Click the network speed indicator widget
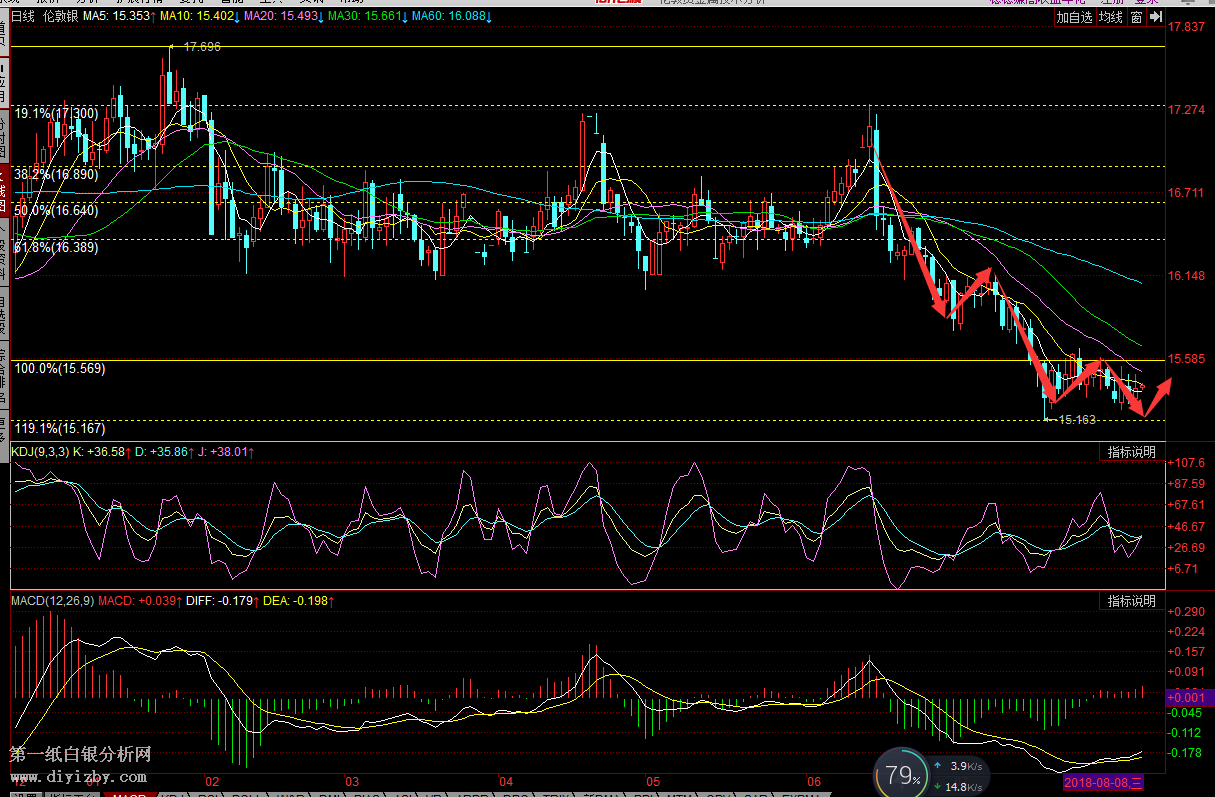The height and width of the screenshot is (797, 1215). point(962,775)
